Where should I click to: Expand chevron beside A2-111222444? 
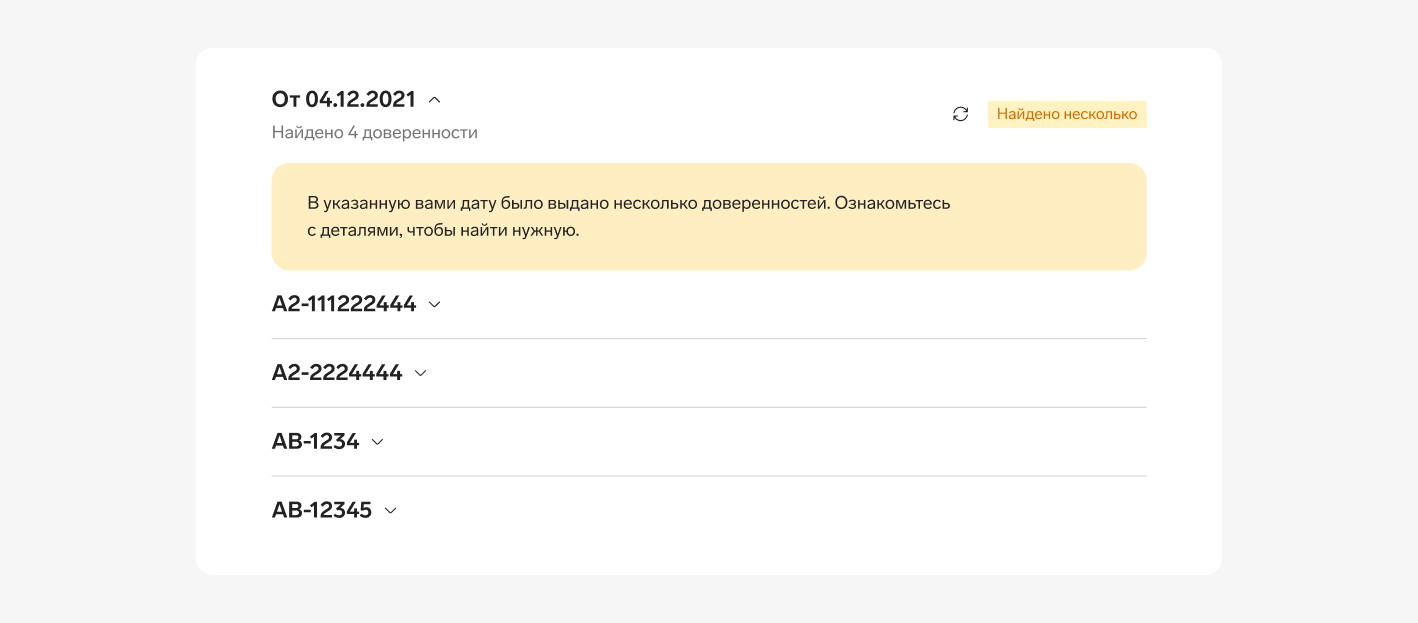(x=434, y=305)
